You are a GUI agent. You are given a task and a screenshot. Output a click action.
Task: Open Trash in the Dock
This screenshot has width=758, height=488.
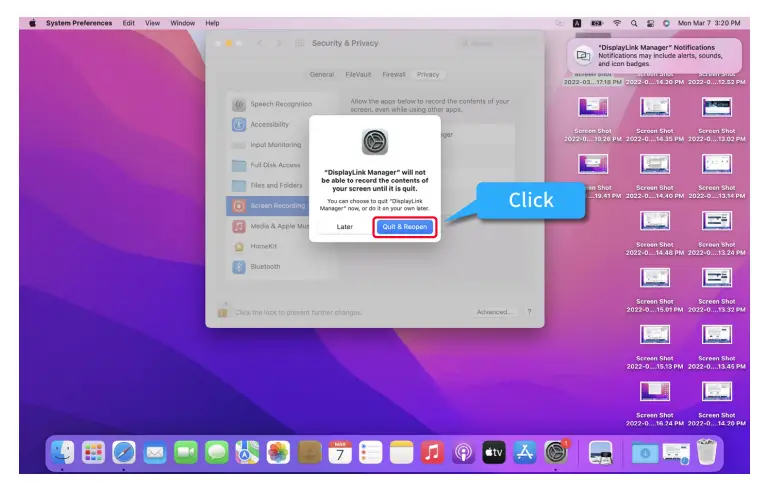pos(707,452)
